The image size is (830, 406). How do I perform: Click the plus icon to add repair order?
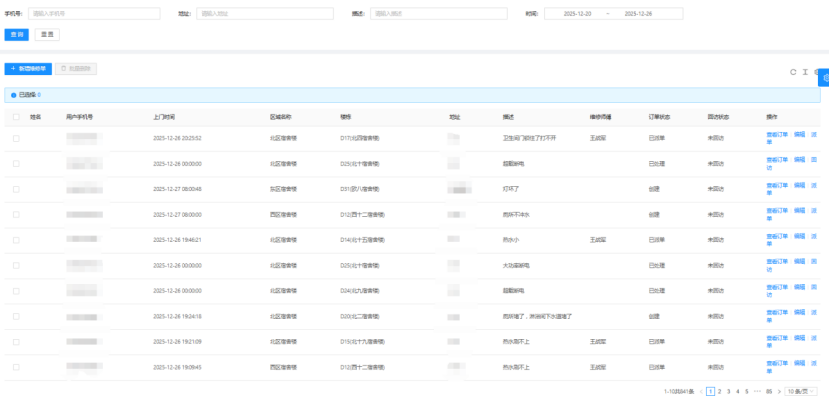13,68
